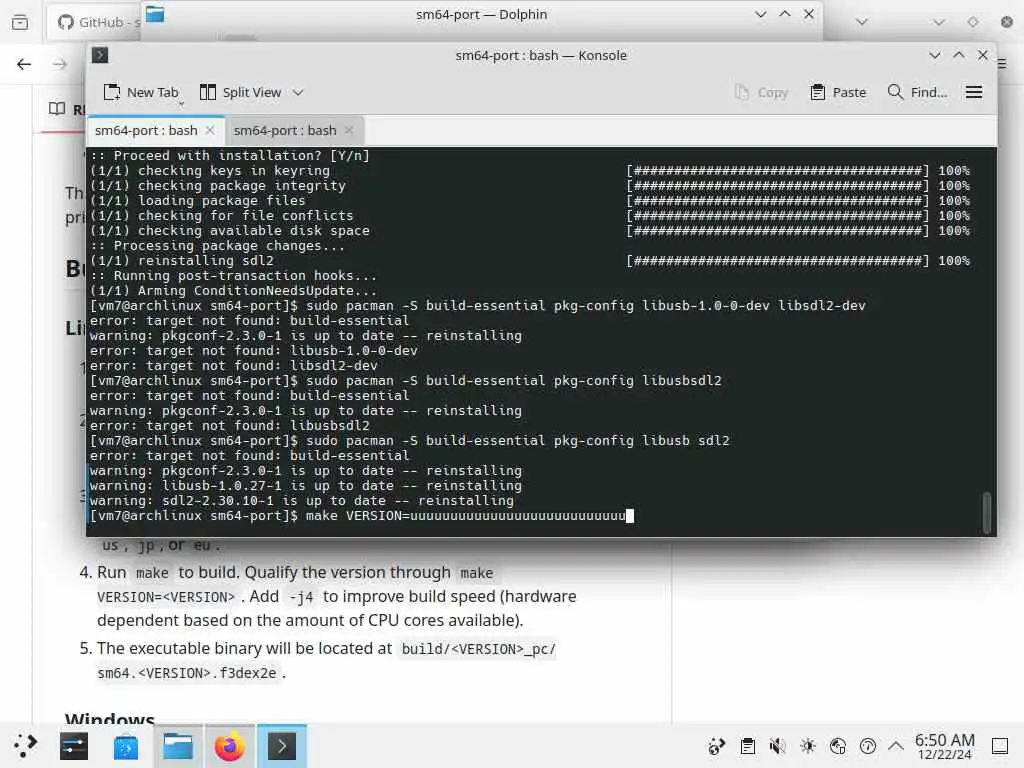1024x768 pixels.
Task: Click the Konsole terminal icon in titlebar
Action: (x=100, y=56)
